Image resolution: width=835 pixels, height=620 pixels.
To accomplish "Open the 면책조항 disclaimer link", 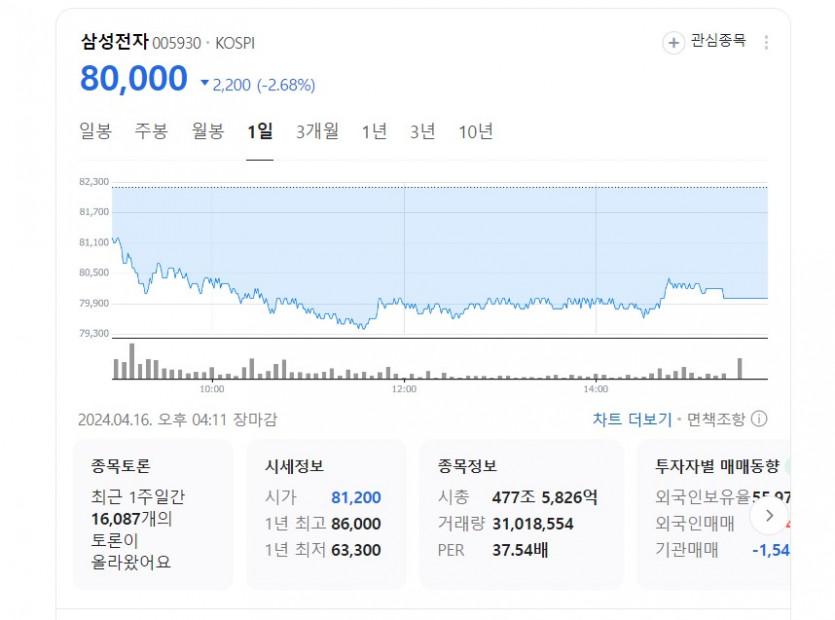I will [716, 419].
